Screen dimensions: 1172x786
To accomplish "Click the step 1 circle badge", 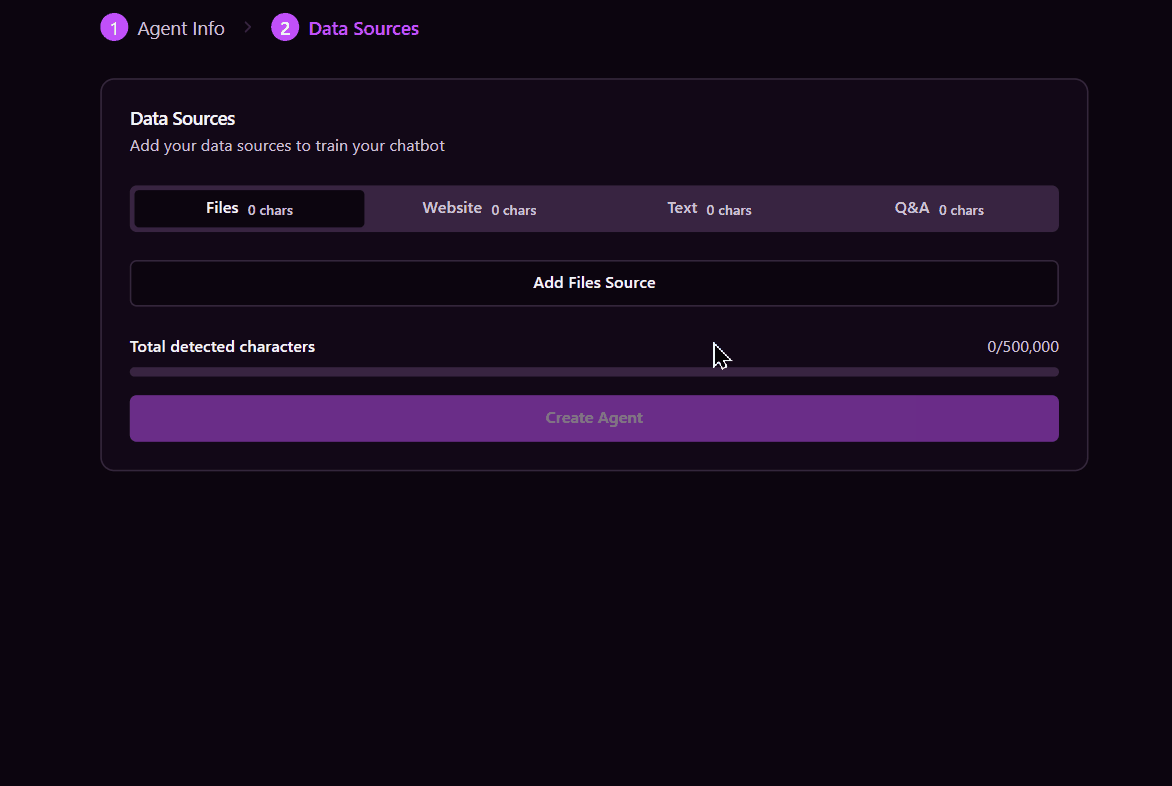I will click(114, 28).
